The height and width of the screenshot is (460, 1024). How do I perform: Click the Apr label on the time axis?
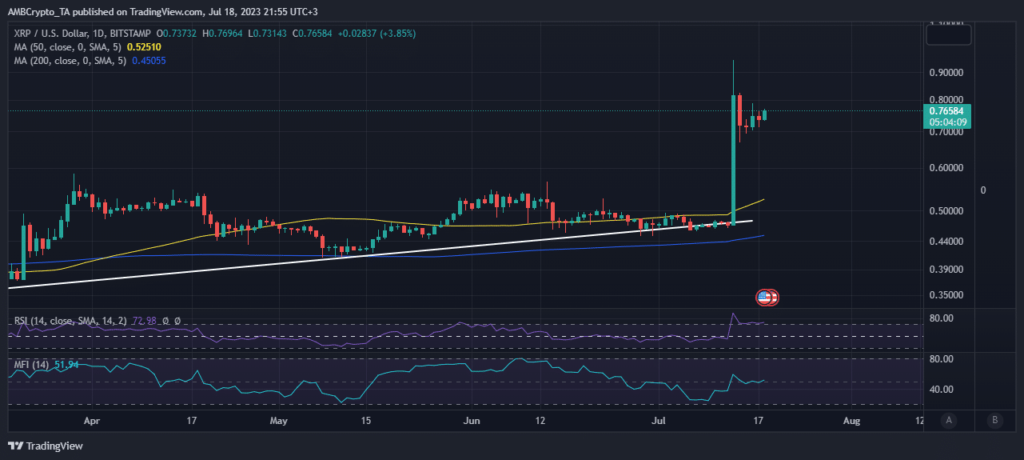point(93,422)
